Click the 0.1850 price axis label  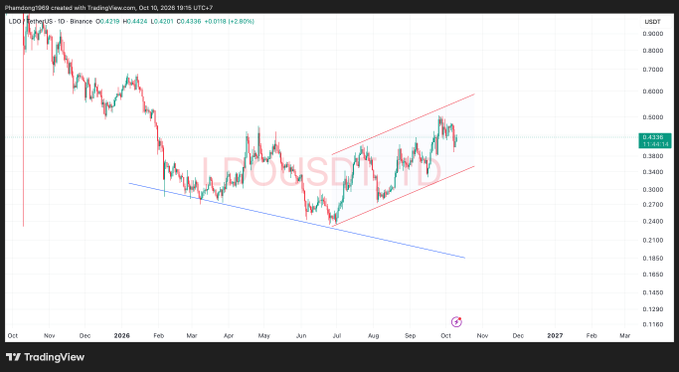pyautogui.click(x=653, y=258)
